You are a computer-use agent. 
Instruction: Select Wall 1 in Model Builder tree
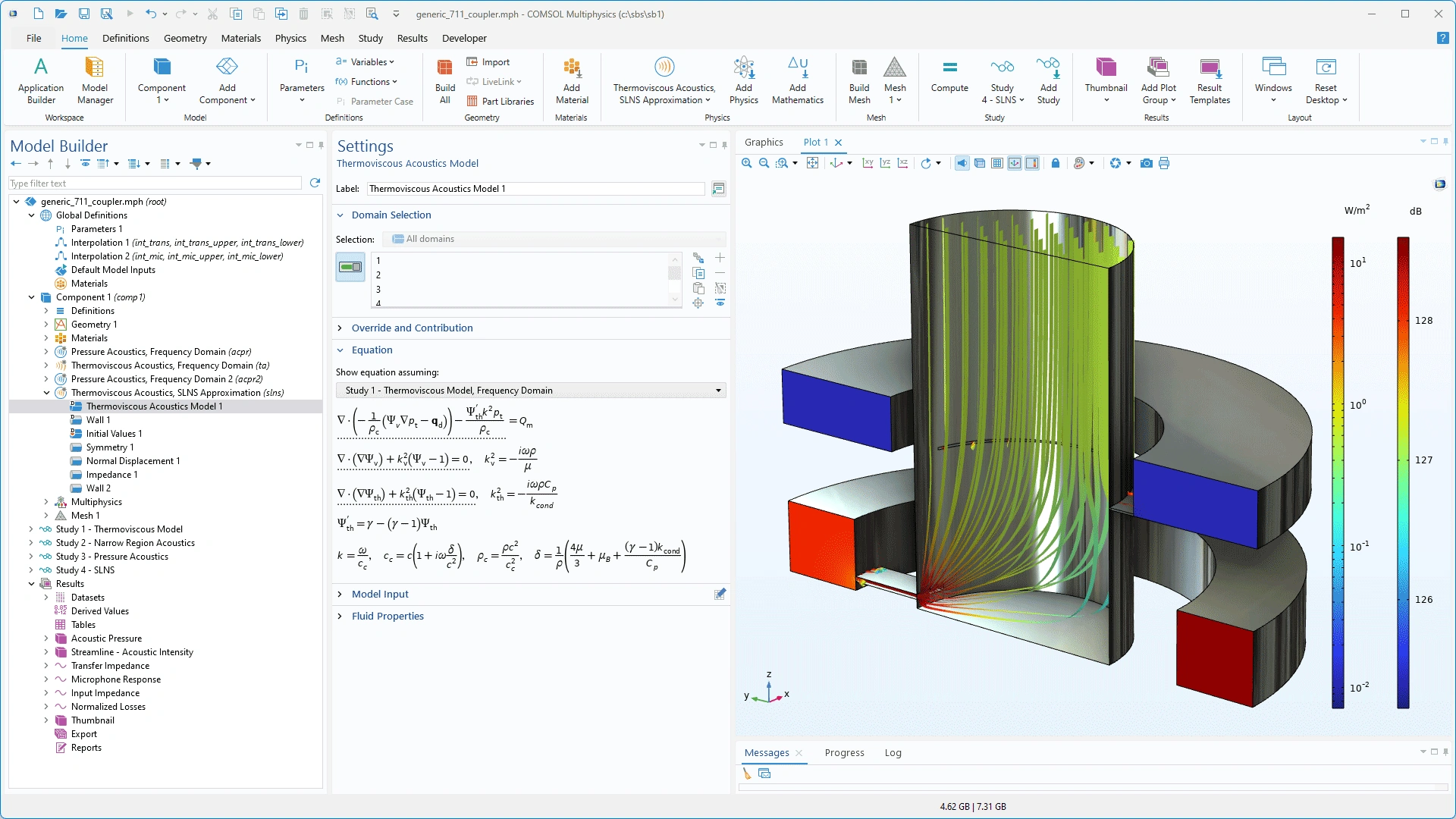tap(98, 420)
